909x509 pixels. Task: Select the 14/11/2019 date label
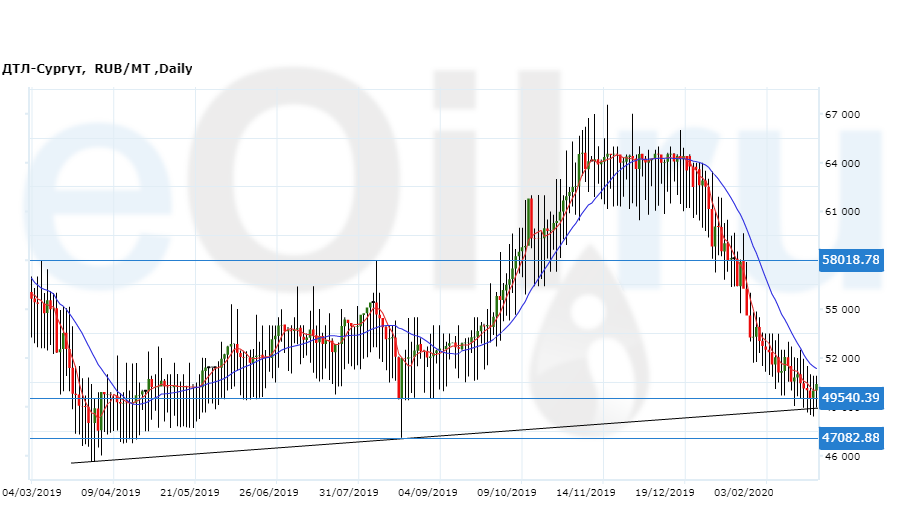586,492
